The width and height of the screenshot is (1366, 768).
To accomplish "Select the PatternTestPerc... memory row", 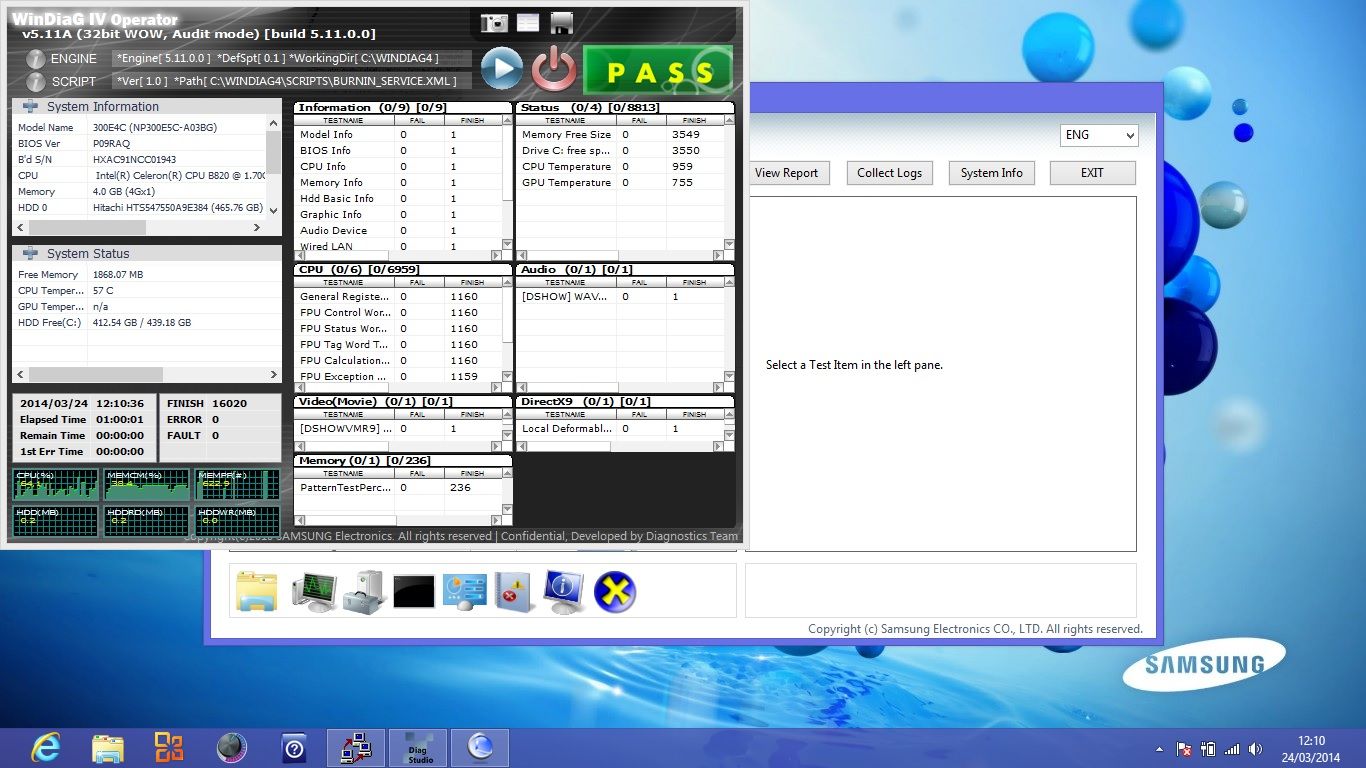I will coord(398,487).
